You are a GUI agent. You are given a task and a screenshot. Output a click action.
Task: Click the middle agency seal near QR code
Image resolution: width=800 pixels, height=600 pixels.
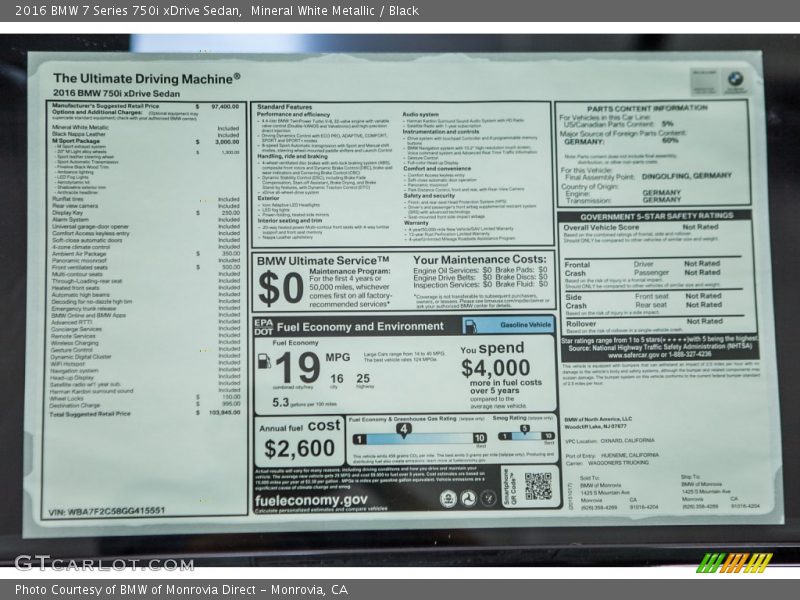pos(470,498)
